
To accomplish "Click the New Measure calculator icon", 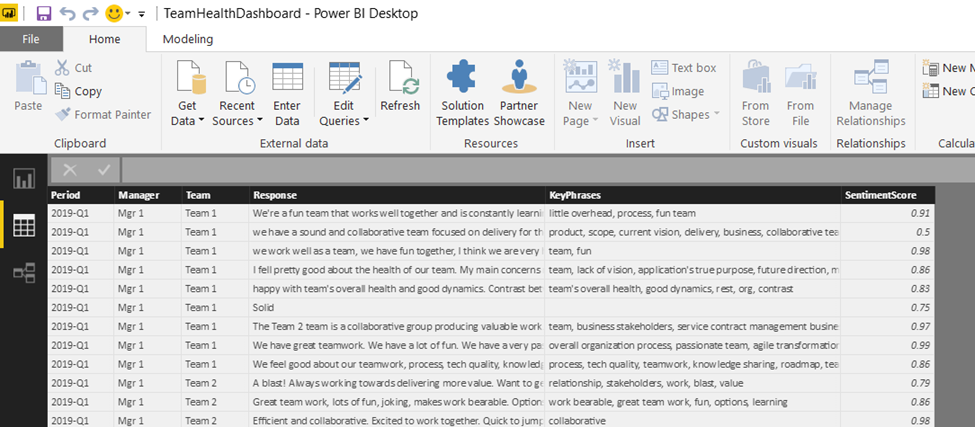I will 931,68.
